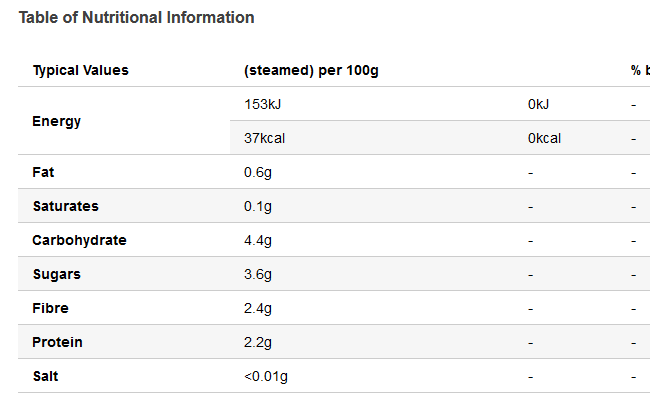Viewport: 650px width, 415px height.
Task: Select the Salt row label
Action: click(x=46, y=376)
